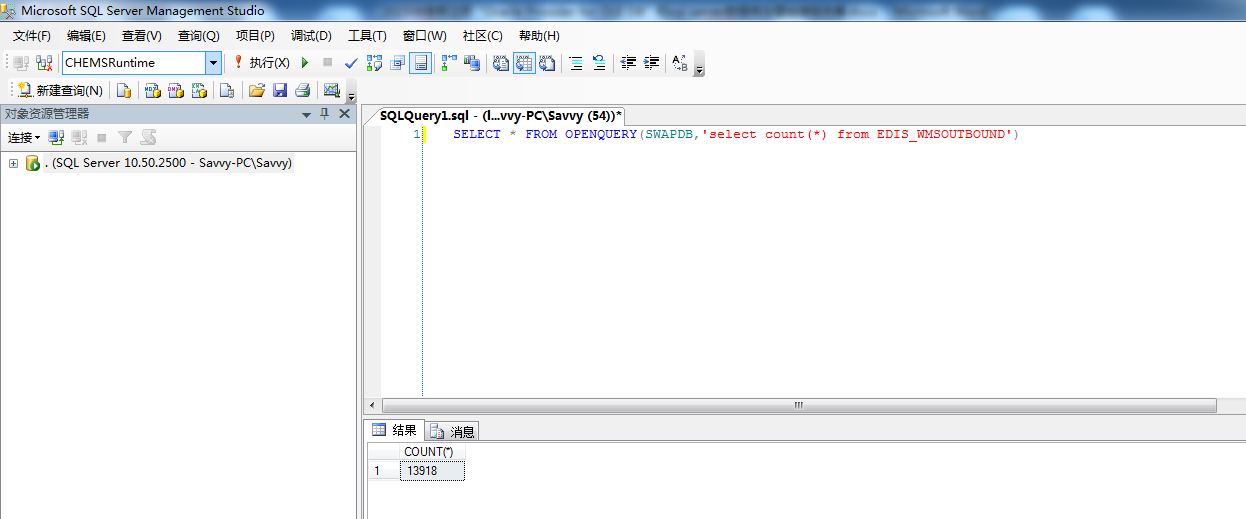Click the Cancel Executing Query square icon

(327, 63)
